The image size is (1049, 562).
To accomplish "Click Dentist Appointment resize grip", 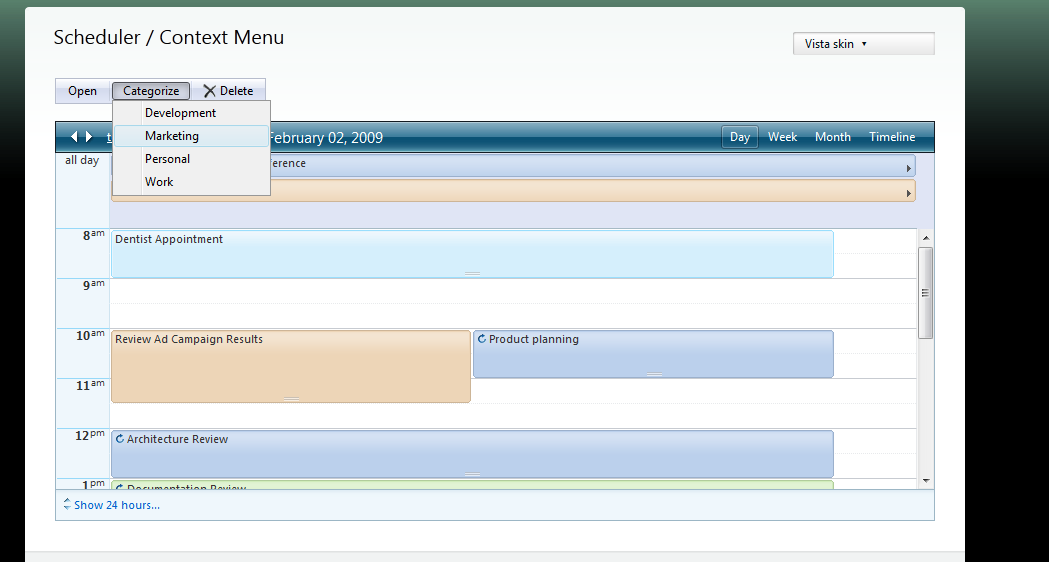I will 472,273.
